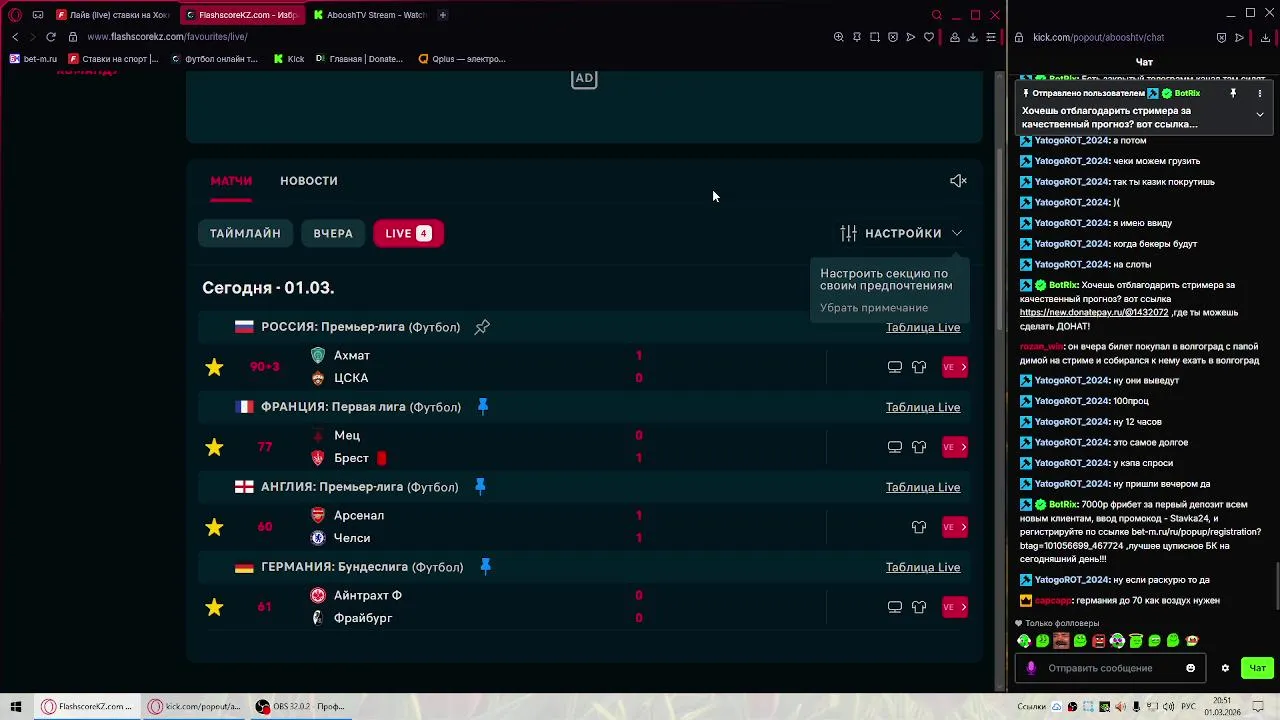Insert the red angry face emote

click(1099, 641)
